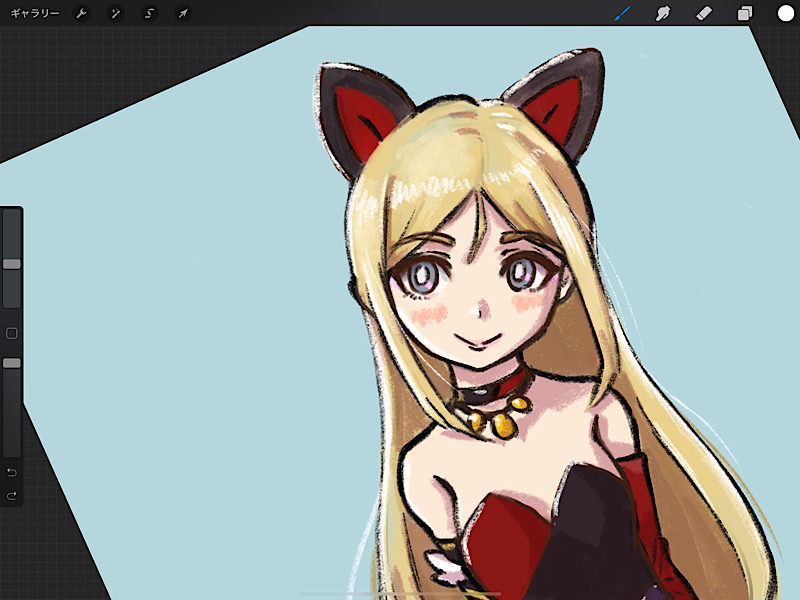
Task: Open the ギャラリー gallery
Action: coord(35,13)
